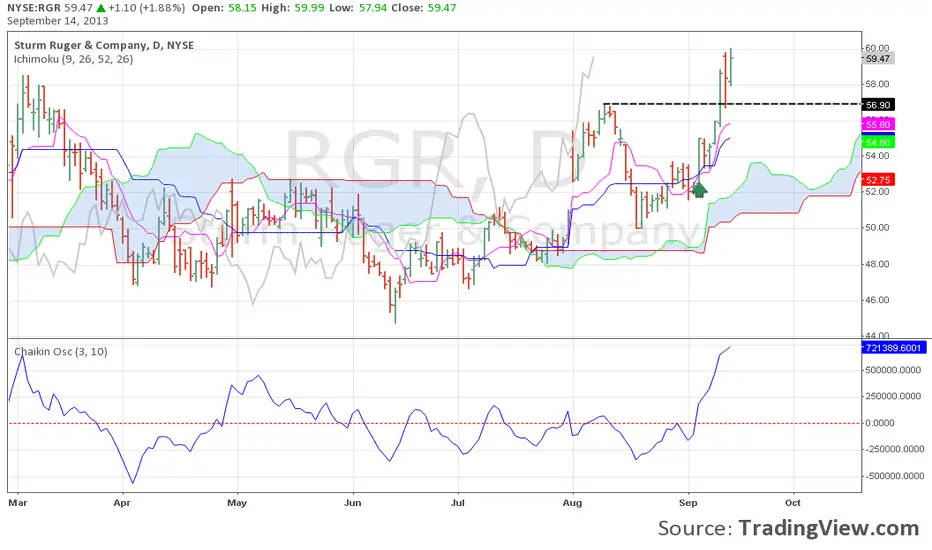The image size is (932, 550).
Task: Click the Jul label on time axis
Action: [x=458, y=502]
